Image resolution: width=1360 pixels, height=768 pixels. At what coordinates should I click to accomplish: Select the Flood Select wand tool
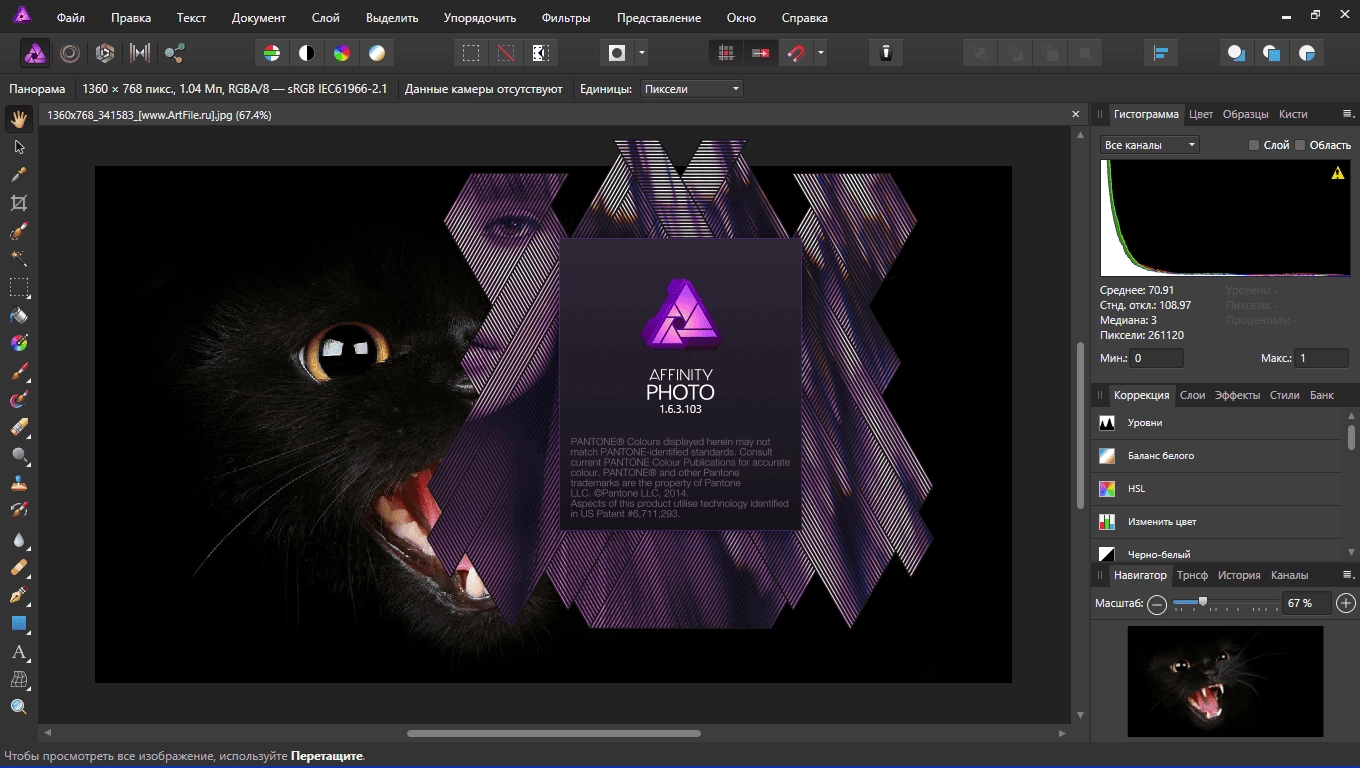coord(19,259)
